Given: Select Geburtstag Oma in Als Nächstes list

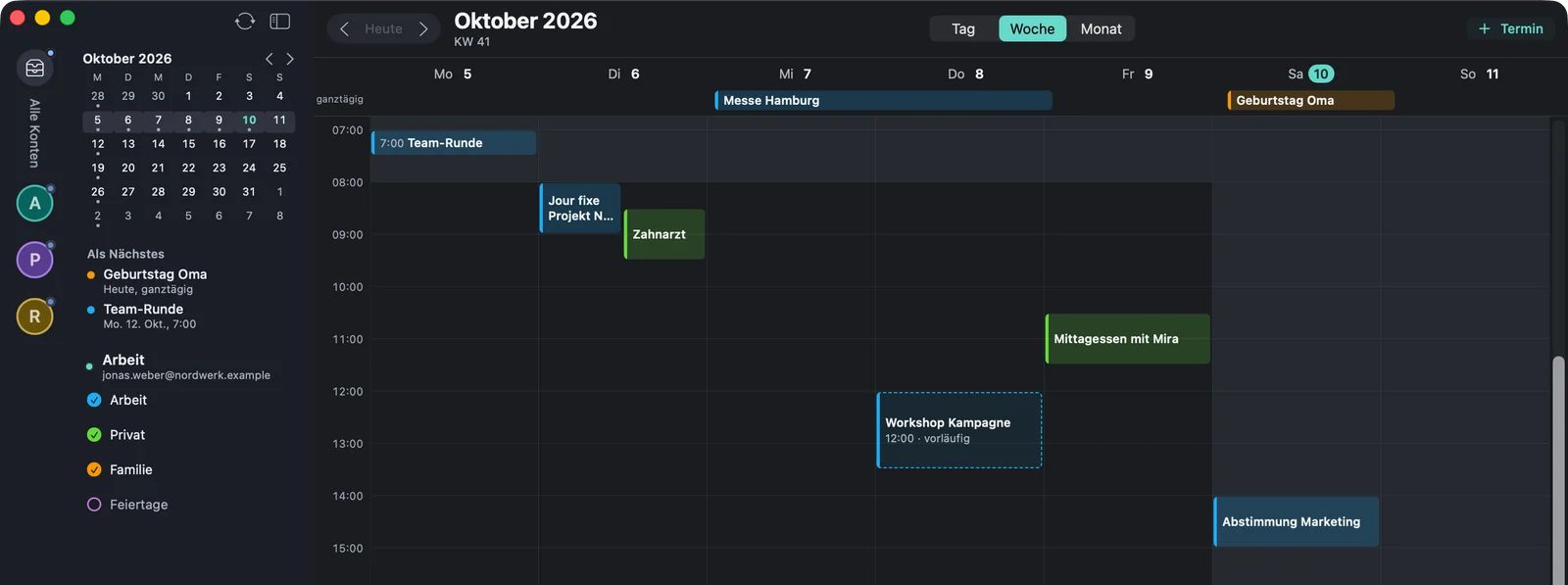Looking at the screenshot, I should tap(155, 281).
